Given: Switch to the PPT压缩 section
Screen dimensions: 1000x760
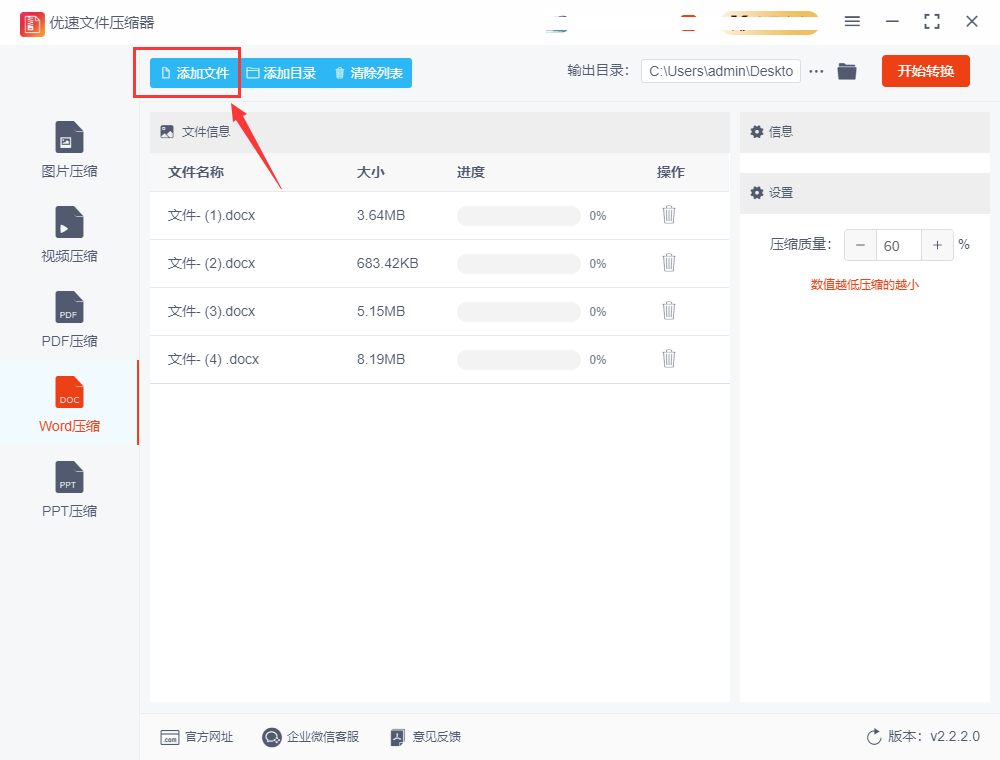Looking at the screenshot, I should click(x=69, y=489).
